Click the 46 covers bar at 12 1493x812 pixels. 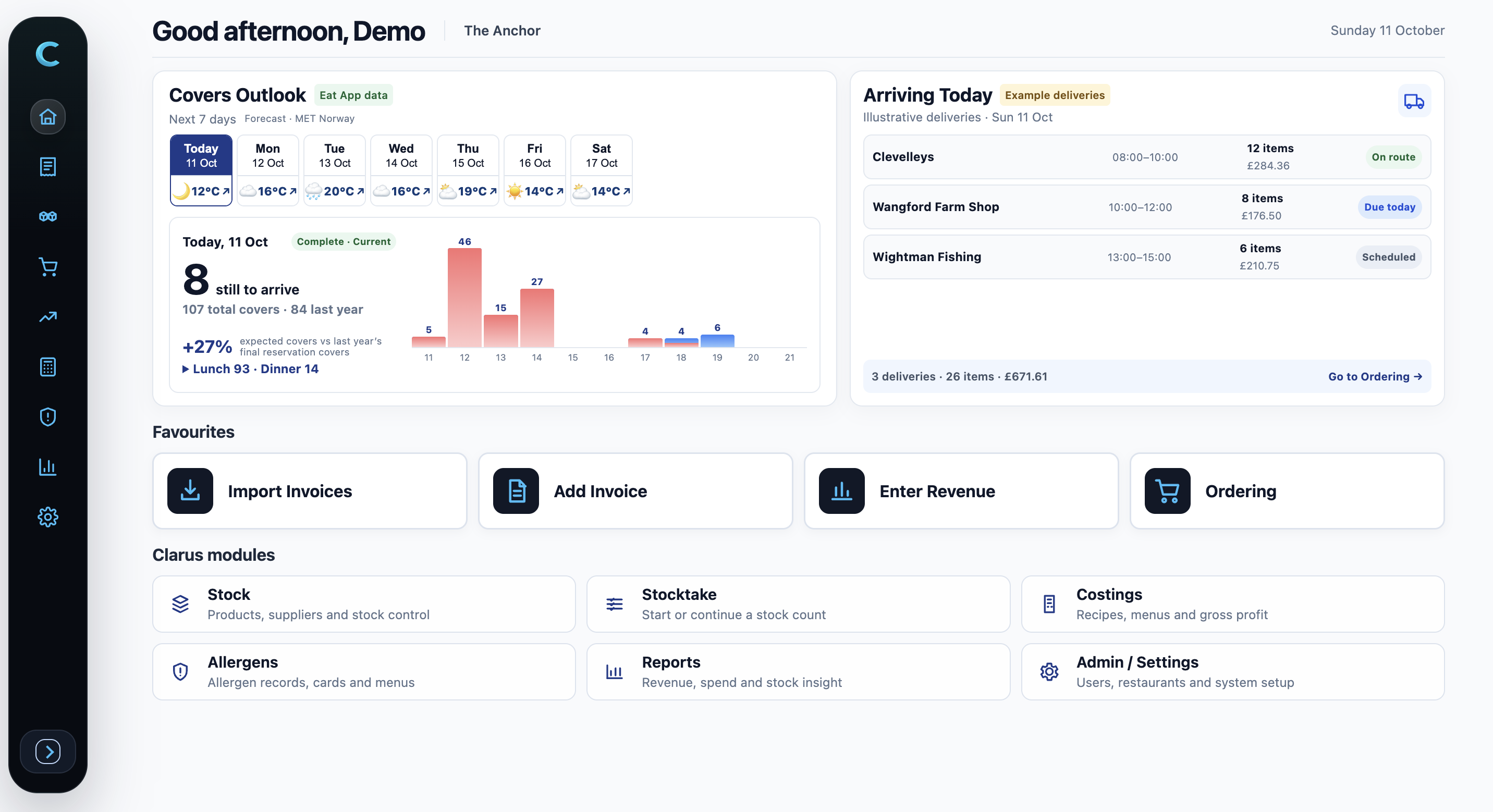coord(464,298)
